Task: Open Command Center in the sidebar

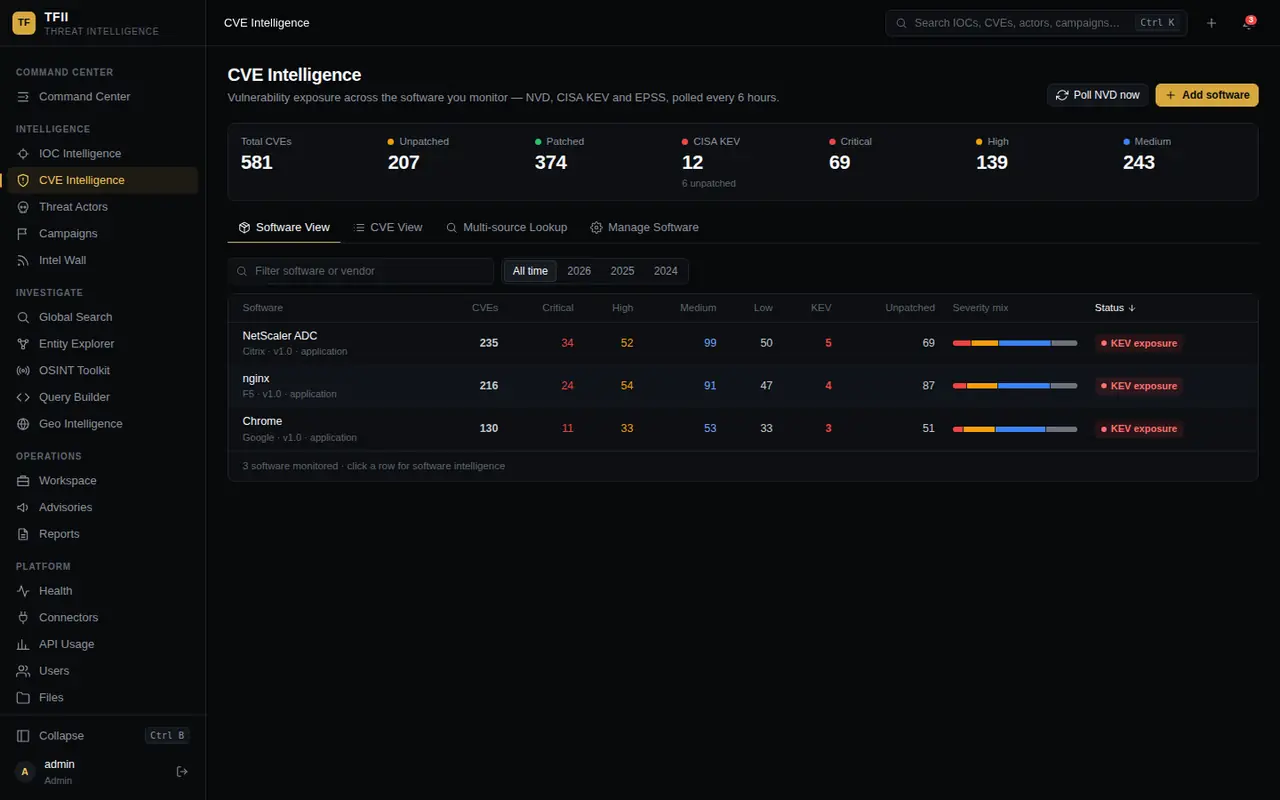Action: pyautogui.click(x=102, y=97)
